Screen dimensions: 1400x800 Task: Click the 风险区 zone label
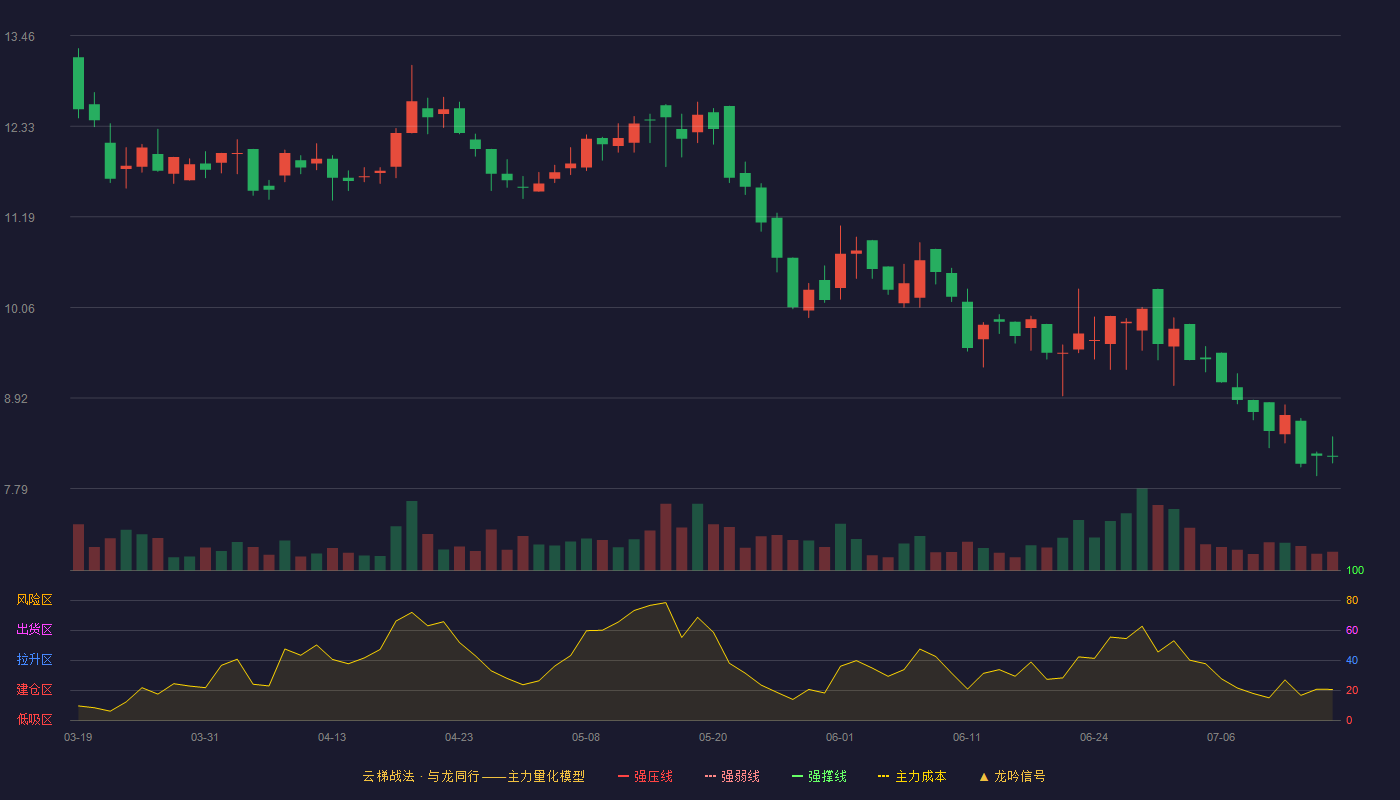point(34,600)
